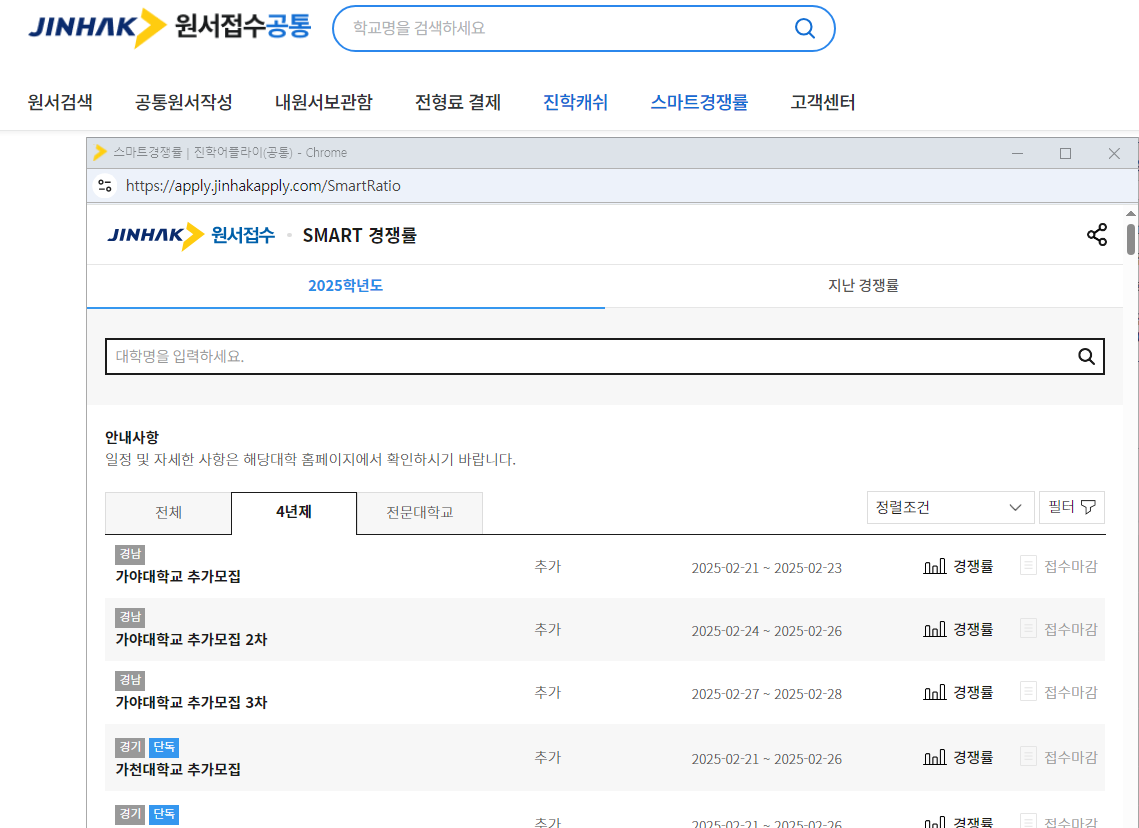This screenshot has width=1139, height=828.
Task: Minimize the 스마트경쟁률 Chrome popup window
Action: pos(1018,153)
